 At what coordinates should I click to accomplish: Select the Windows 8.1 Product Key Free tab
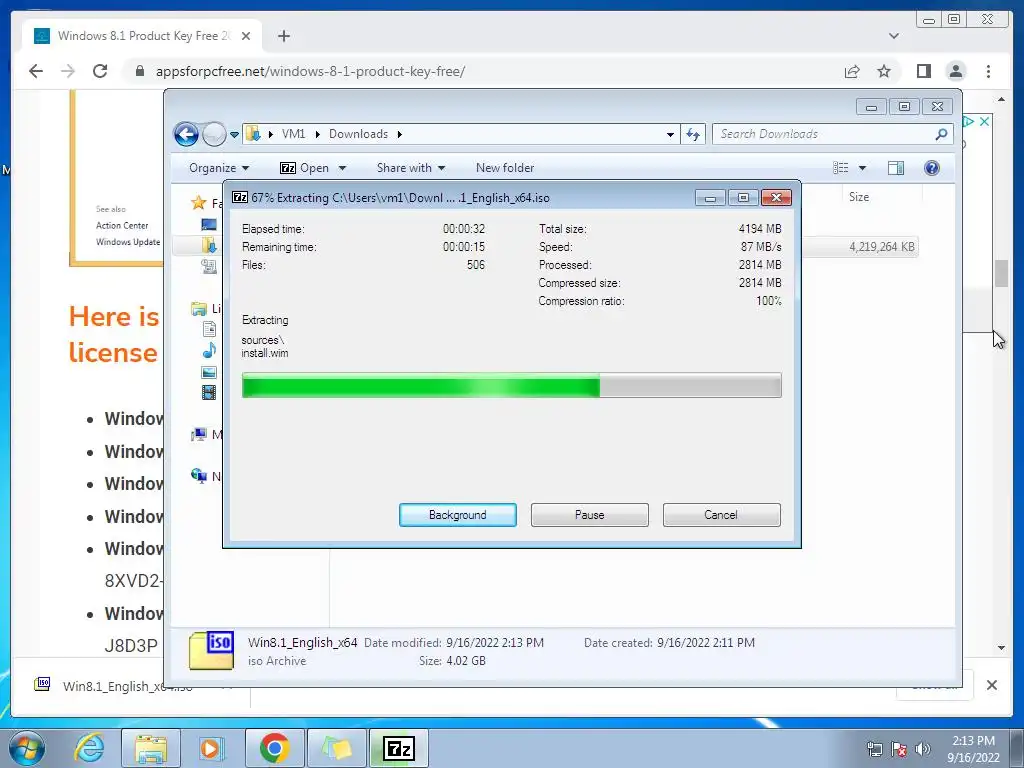click(142, 36)
